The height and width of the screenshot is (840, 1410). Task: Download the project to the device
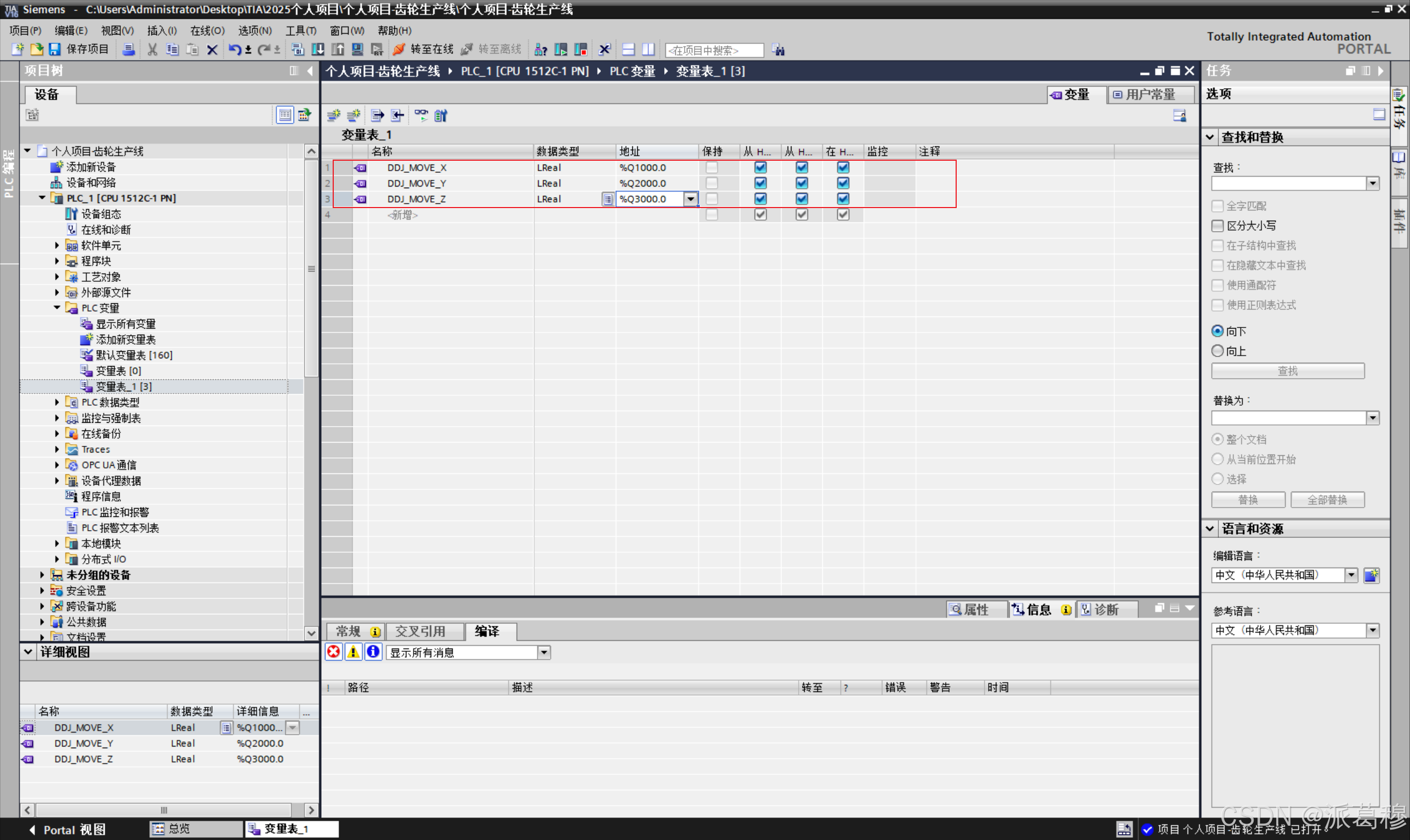[x=317, y=50]
